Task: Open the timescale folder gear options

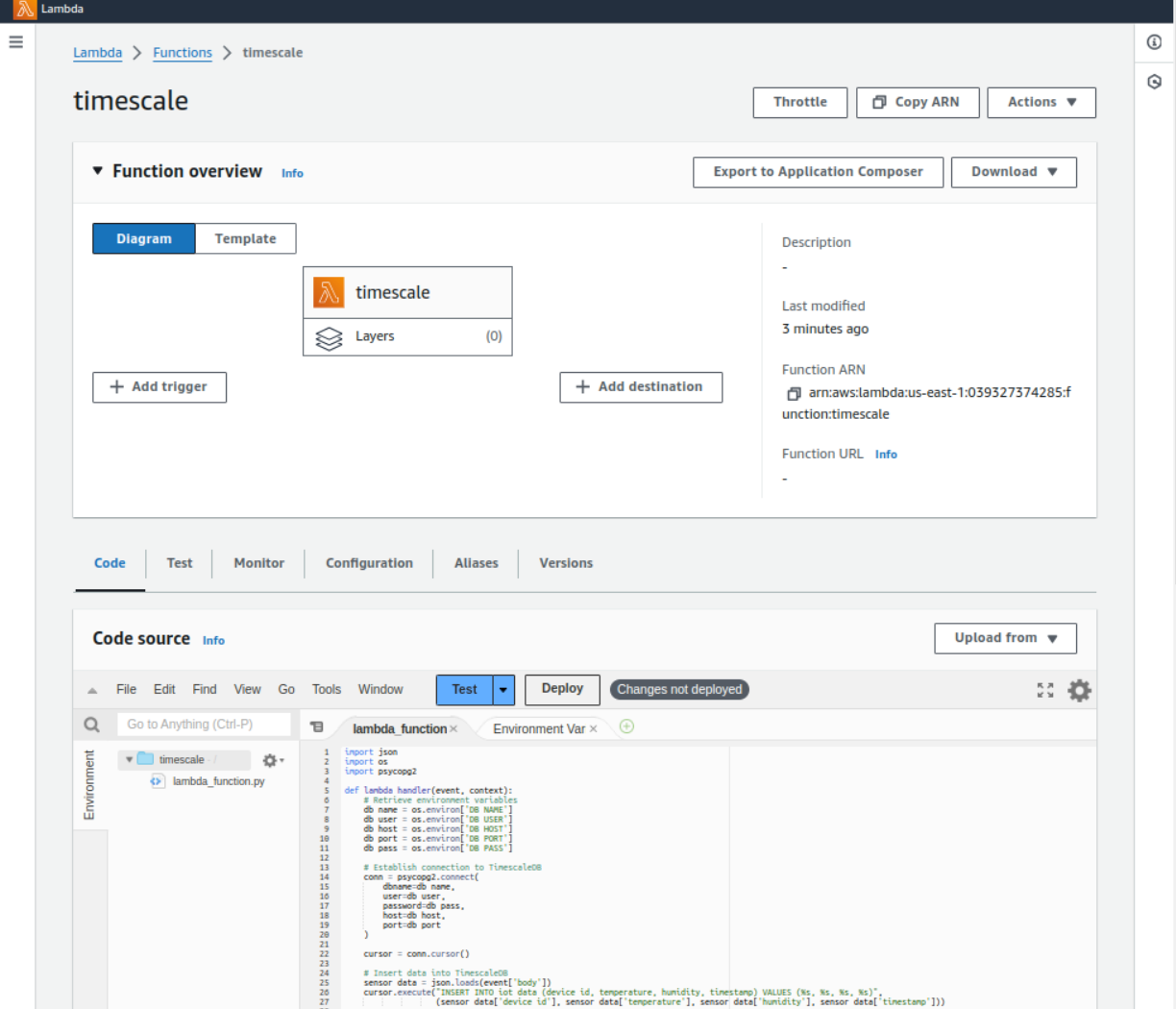Action: (x=273, y=760)
